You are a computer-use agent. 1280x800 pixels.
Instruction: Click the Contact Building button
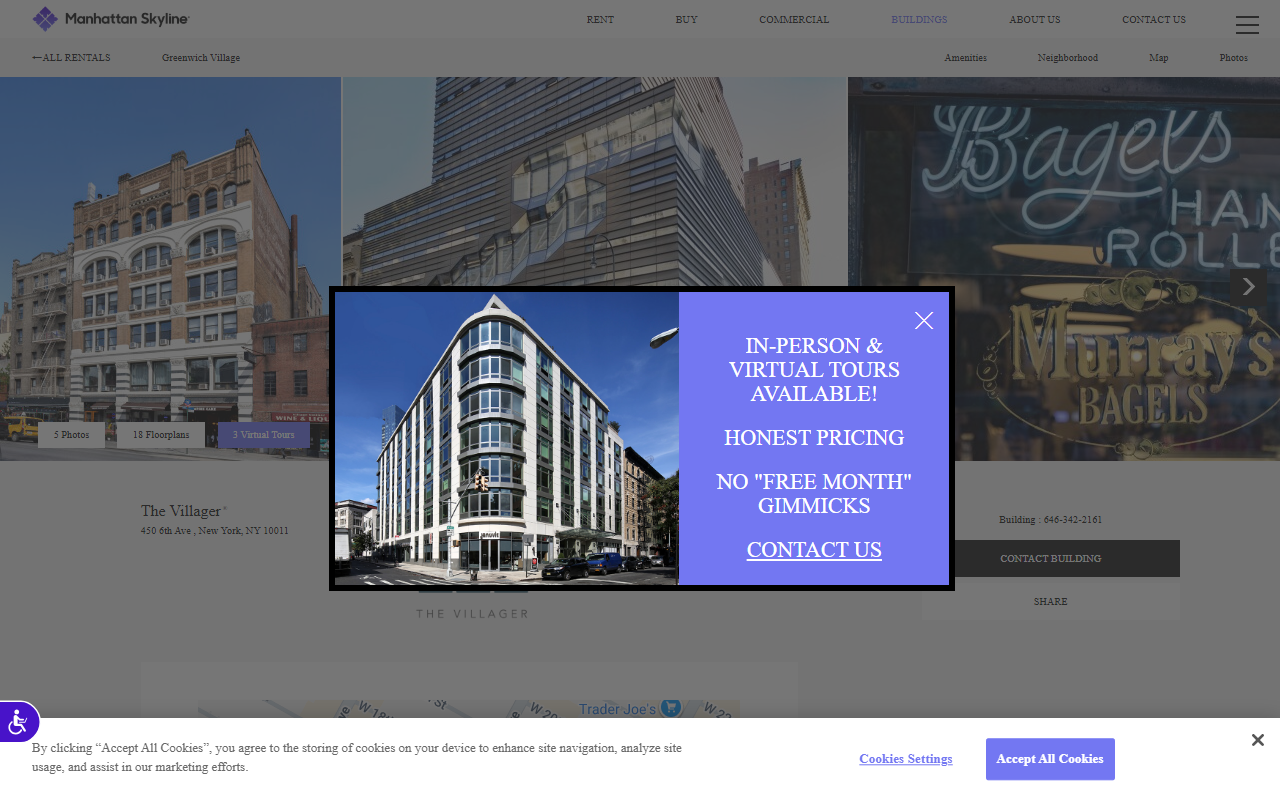[1050, 559]
